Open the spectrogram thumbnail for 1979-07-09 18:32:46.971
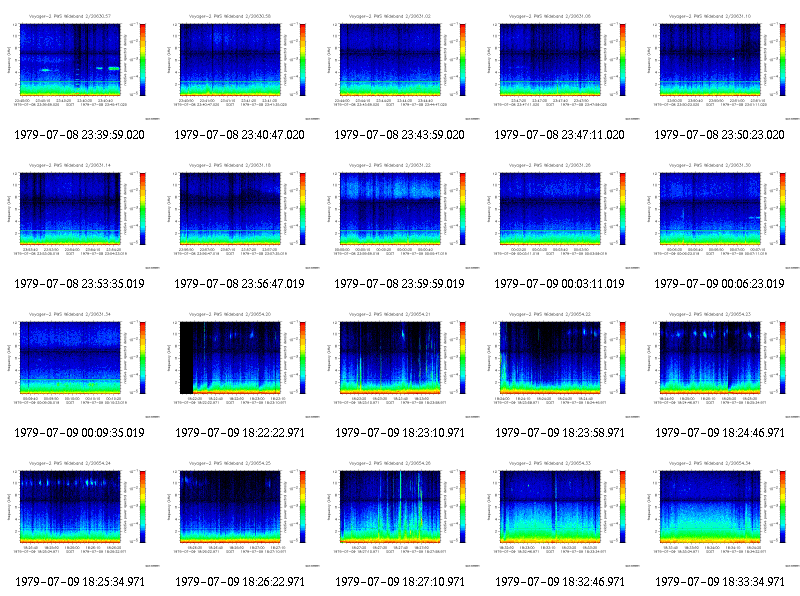This screenshot has height=596, width=800. 560,512
